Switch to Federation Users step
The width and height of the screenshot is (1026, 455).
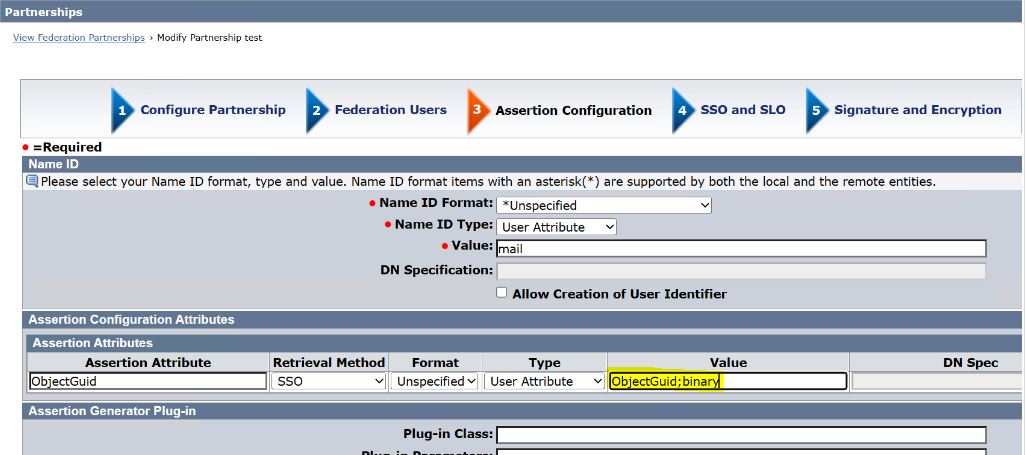(x=390, y=110)
